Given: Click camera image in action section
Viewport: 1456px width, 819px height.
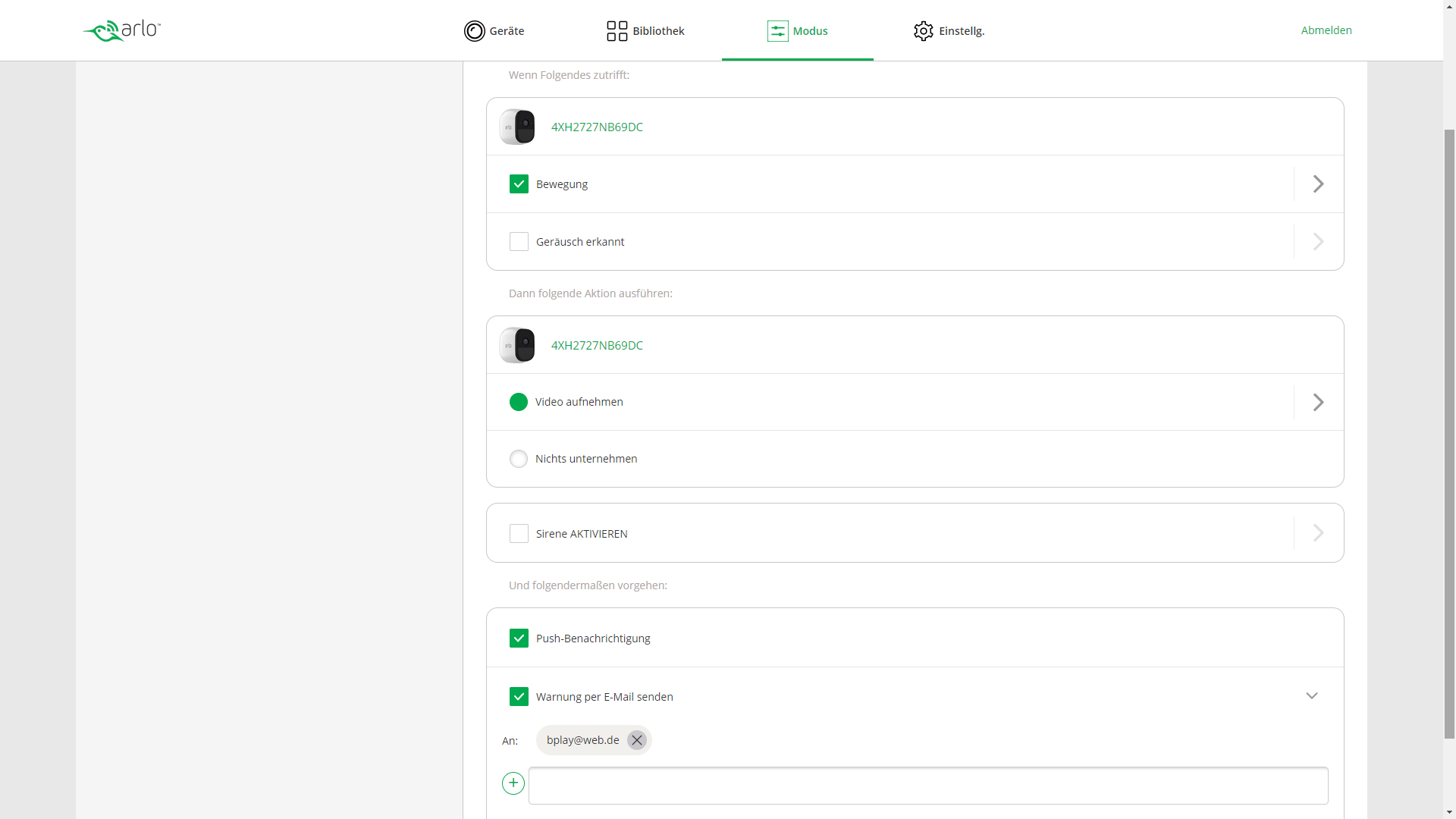Looking at the screenshot, I should (517, 345).
